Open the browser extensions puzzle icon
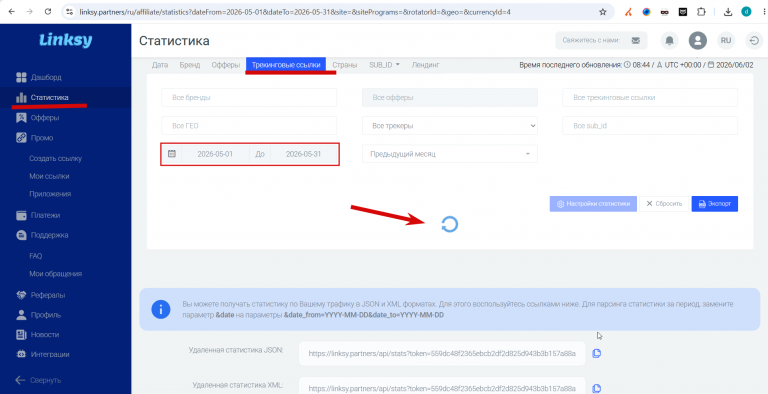The width and height of the screenshot is (768, 394). click(701, 12)
